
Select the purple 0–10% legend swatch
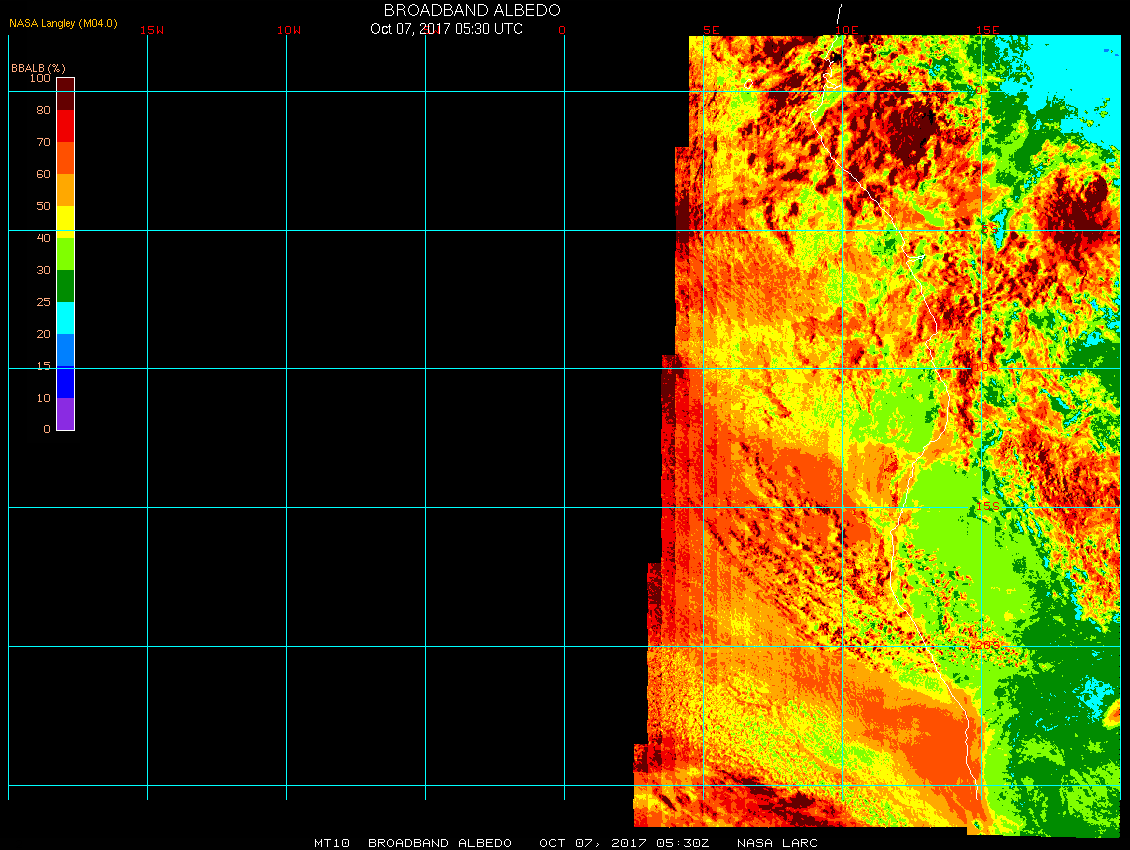pos(65,414)
